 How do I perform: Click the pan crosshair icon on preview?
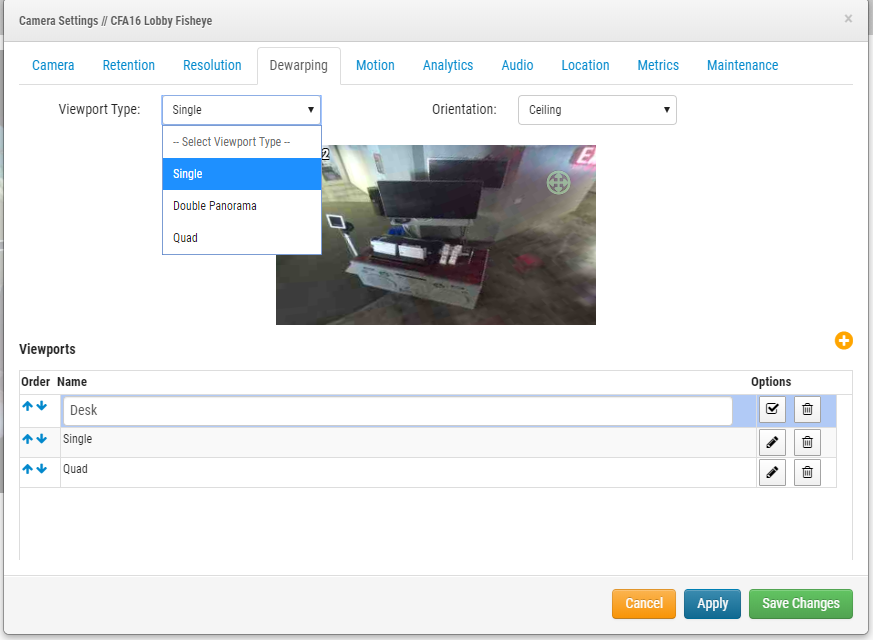coord(558,182)
